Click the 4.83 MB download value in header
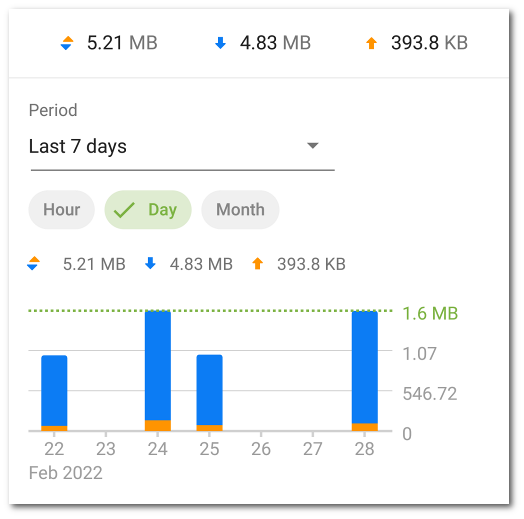 275,43
